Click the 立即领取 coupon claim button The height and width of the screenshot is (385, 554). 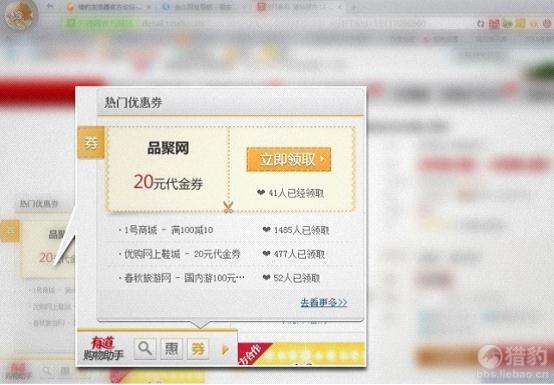coord(289,160)
